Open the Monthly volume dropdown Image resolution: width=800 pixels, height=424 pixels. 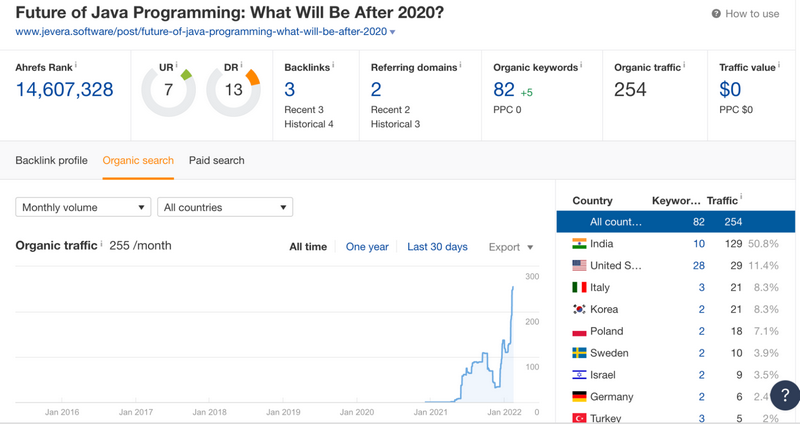click(x=83, y=207)
